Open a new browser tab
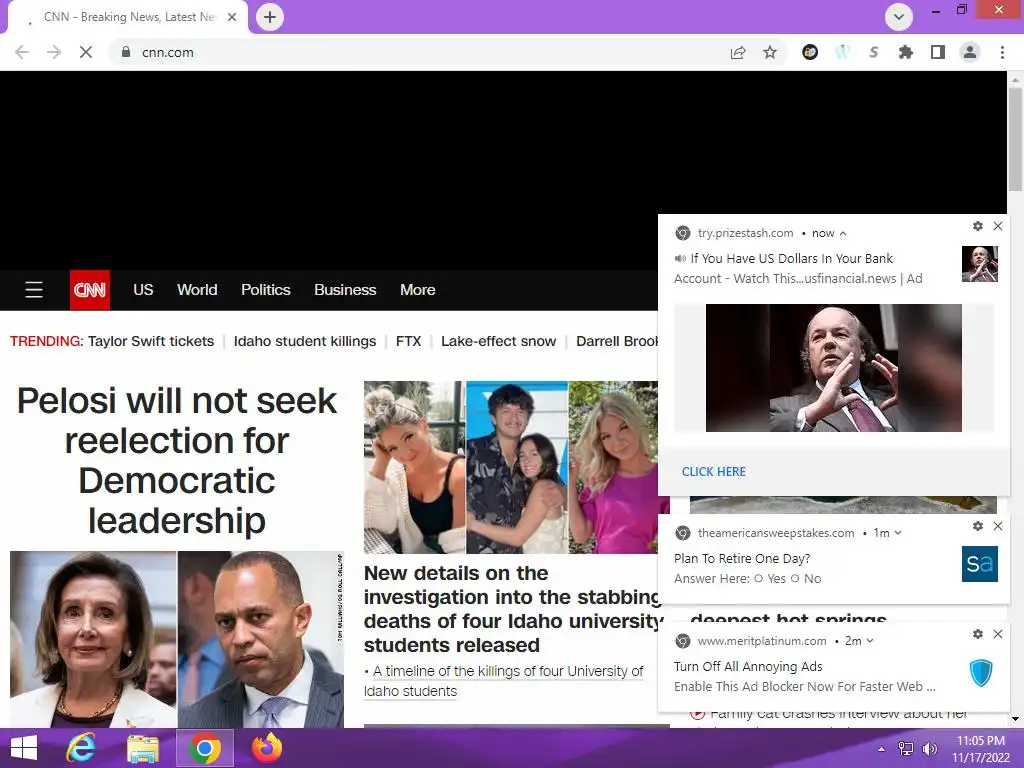This screenshot has height=768, width=1024. point(270,17)
